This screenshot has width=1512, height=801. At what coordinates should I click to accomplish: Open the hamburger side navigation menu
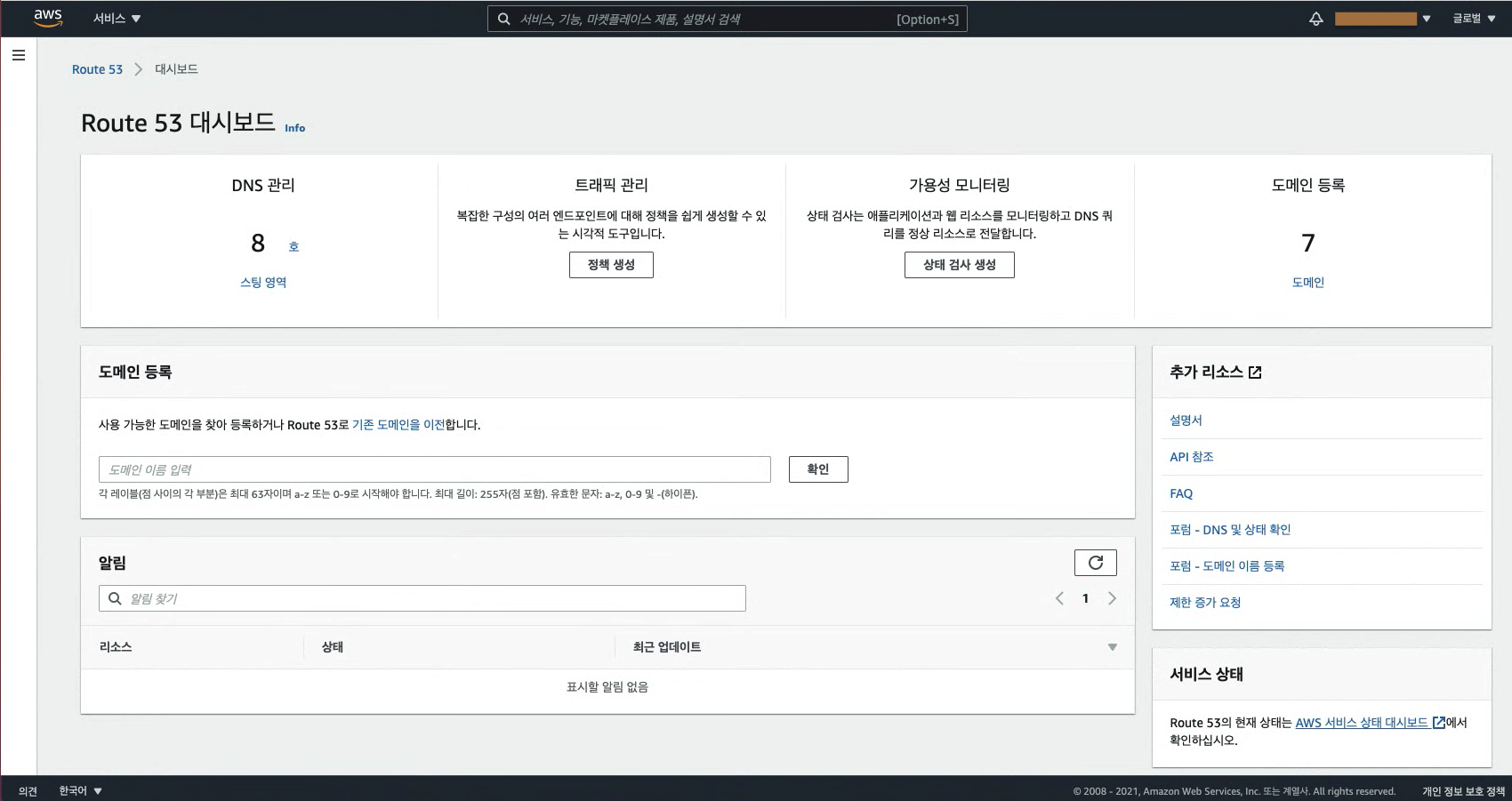pos(19,55)
